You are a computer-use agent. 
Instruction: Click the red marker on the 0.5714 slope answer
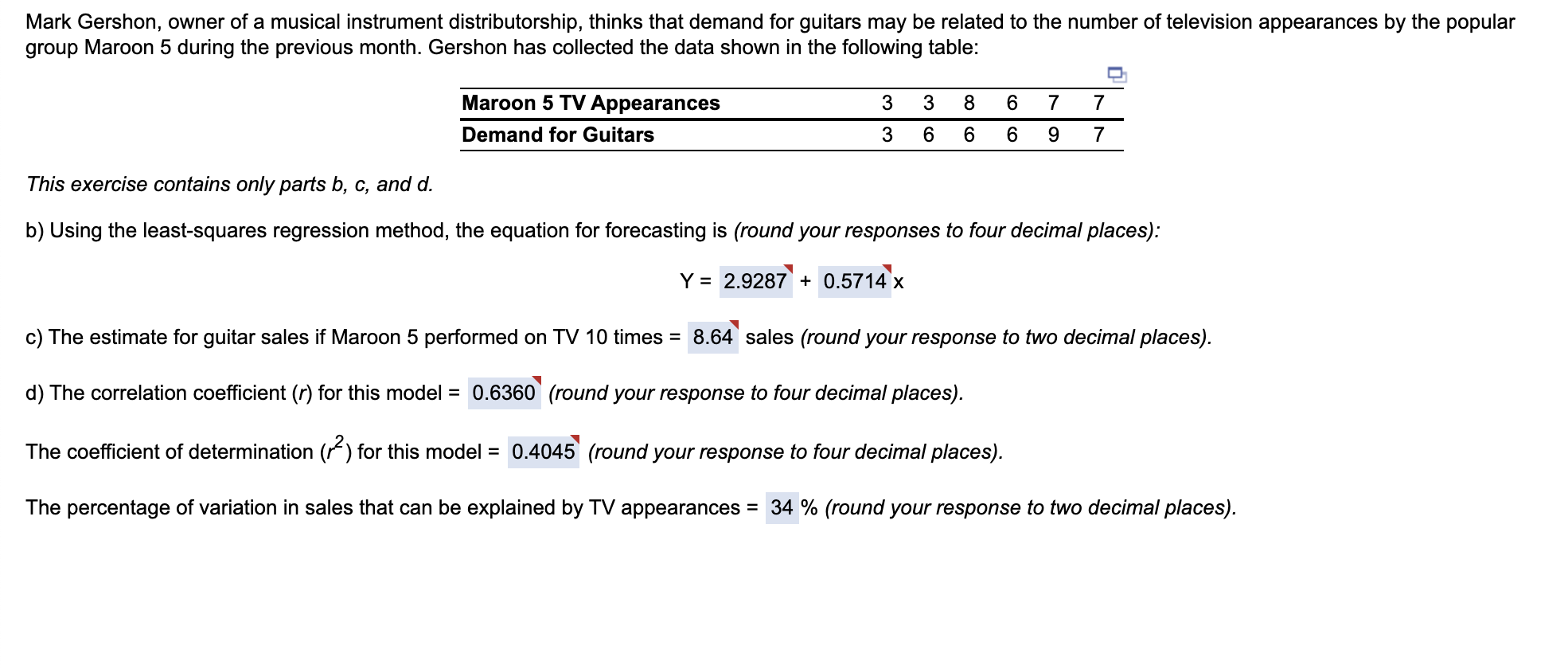(x=888, y=268)
